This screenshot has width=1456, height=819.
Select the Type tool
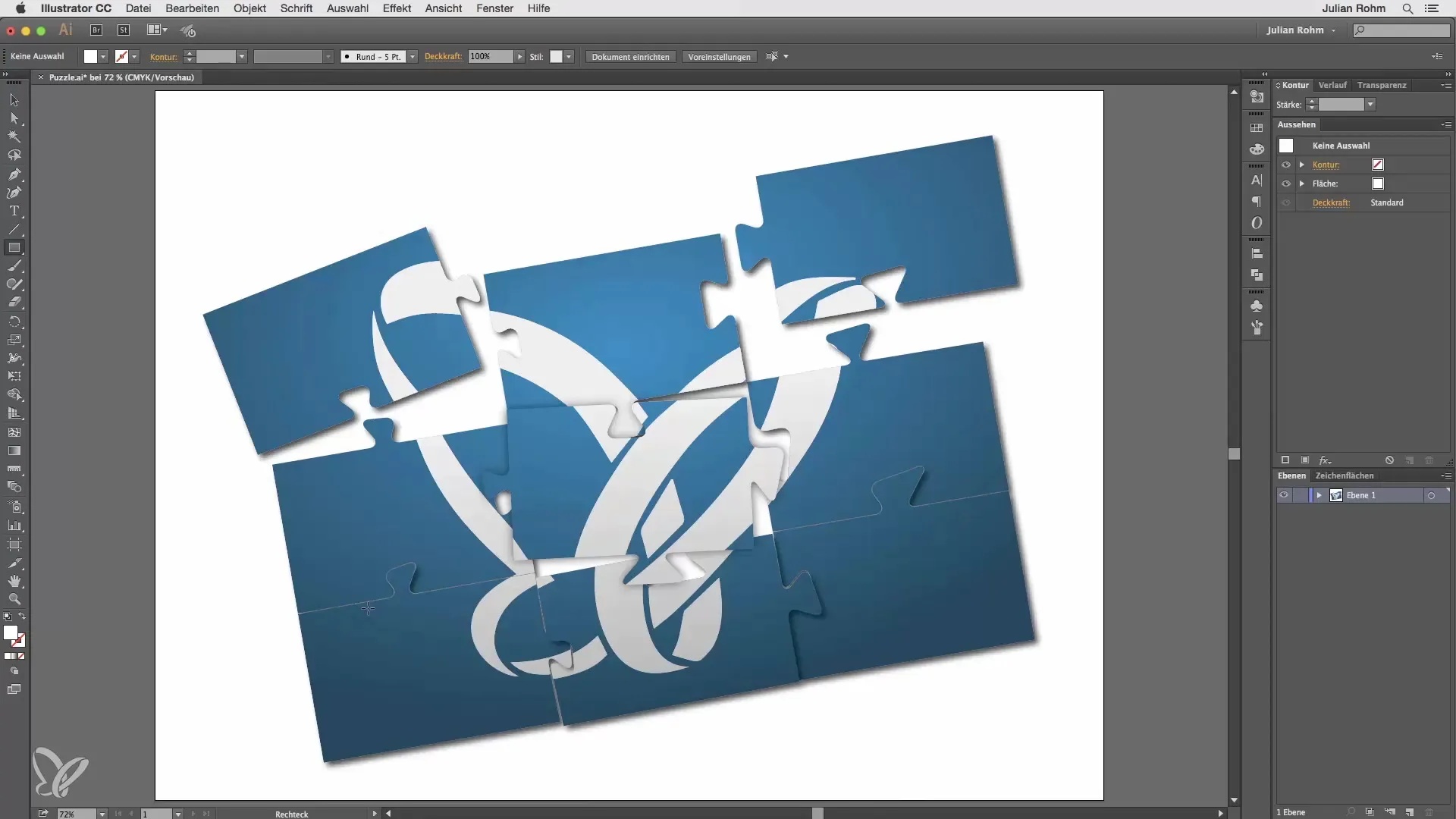[14, 211]
